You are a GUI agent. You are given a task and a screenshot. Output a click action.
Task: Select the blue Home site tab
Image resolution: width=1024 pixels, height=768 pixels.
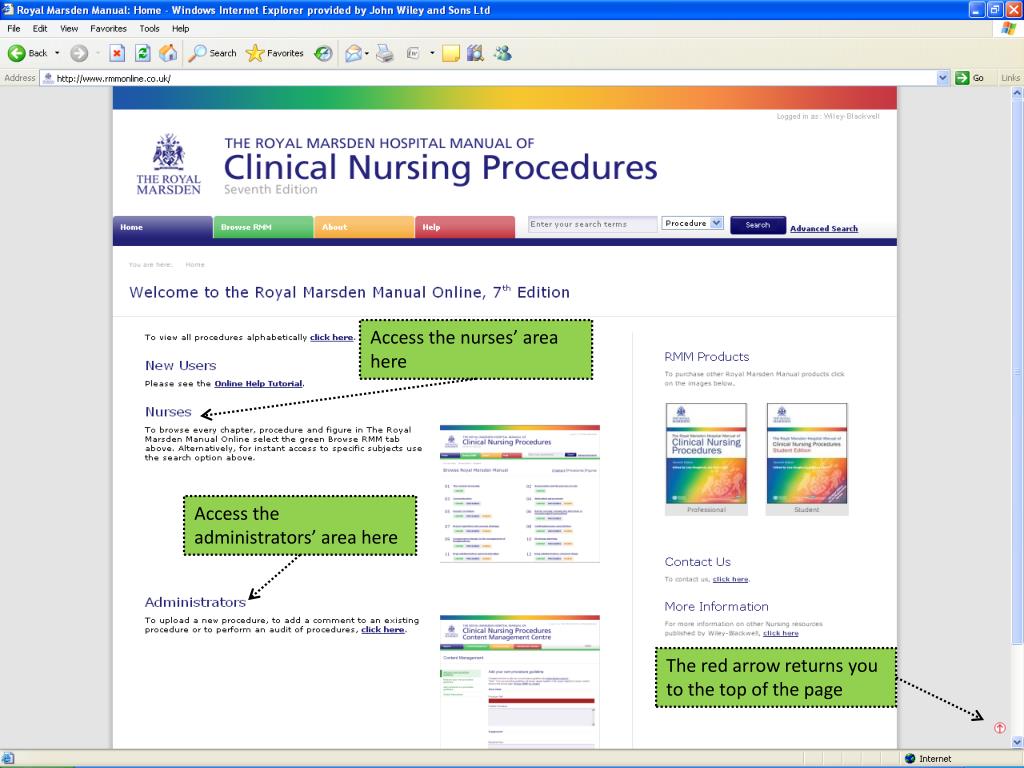163,227
